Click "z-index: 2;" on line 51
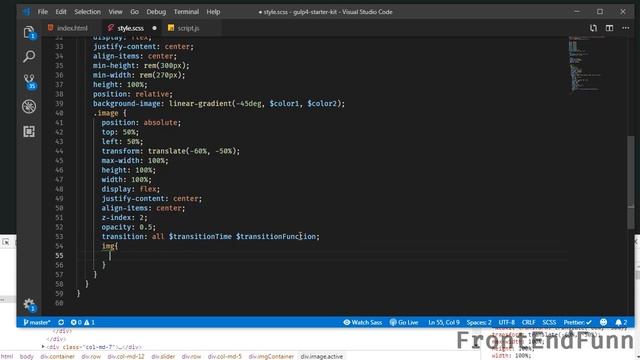The height and width of the screenshot is (360, 640). pos(124,218)
